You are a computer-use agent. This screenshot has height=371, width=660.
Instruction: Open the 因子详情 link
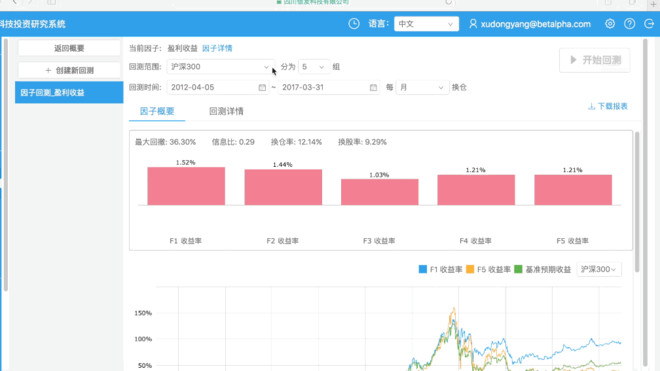(217, 48)
